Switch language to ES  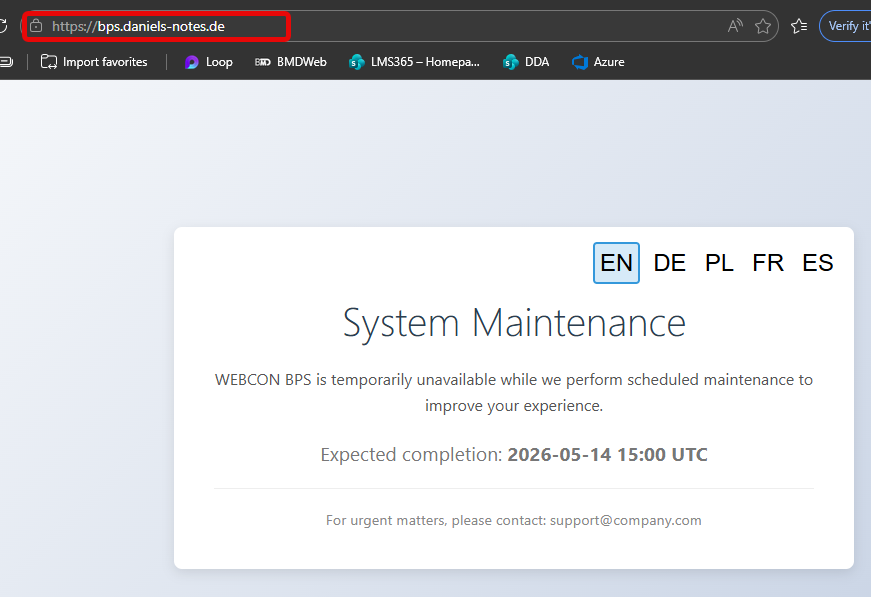(817, 263)
